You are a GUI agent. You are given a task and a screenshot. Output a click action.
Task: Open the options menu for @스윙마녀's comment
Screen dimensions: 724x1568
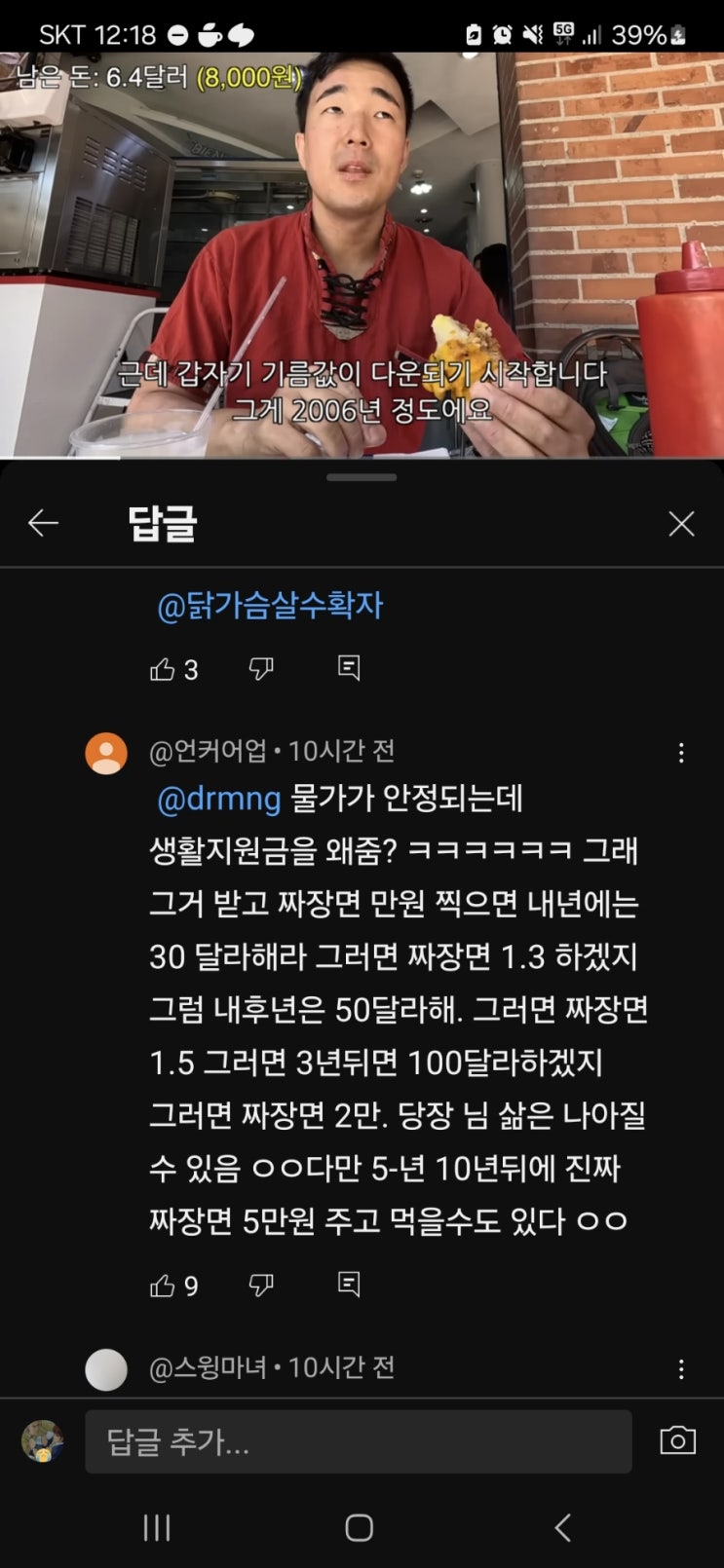click(681, 1369)
